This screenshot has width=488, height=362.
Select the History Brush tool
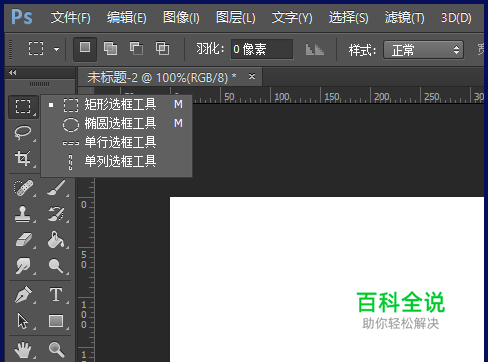[56, 214]
